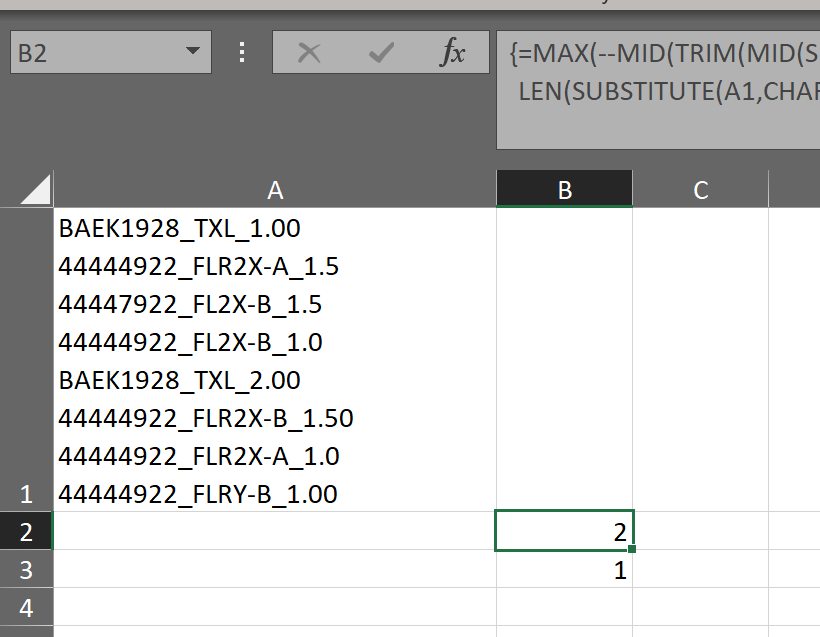
Task: Select empty cell A2
Action: coord(275,531)
